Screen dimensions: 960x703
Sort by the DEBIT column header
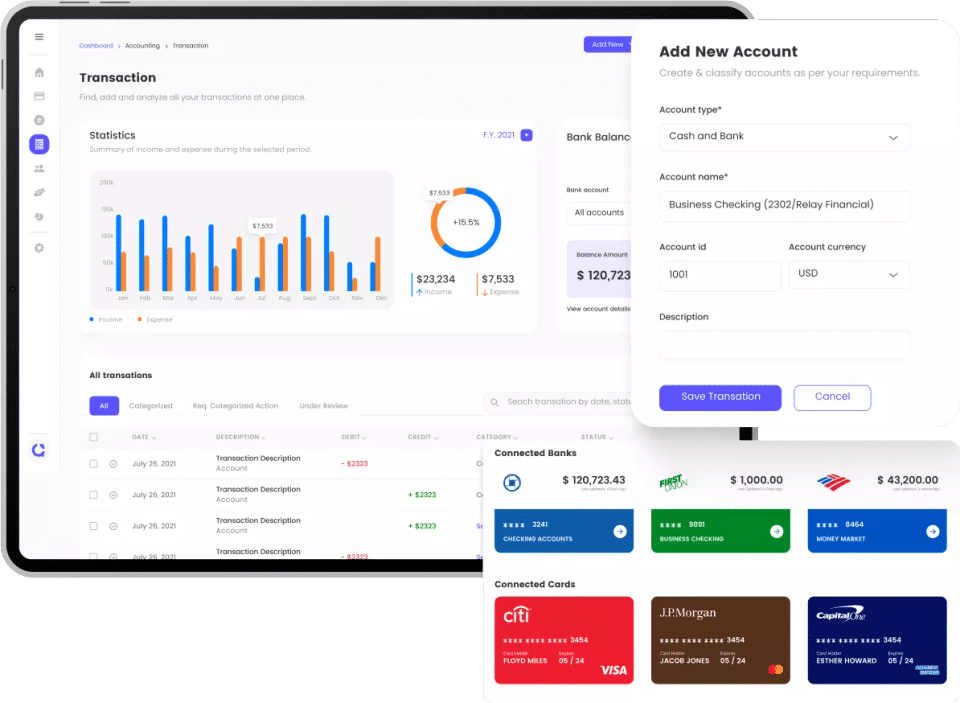pos(353,437)
